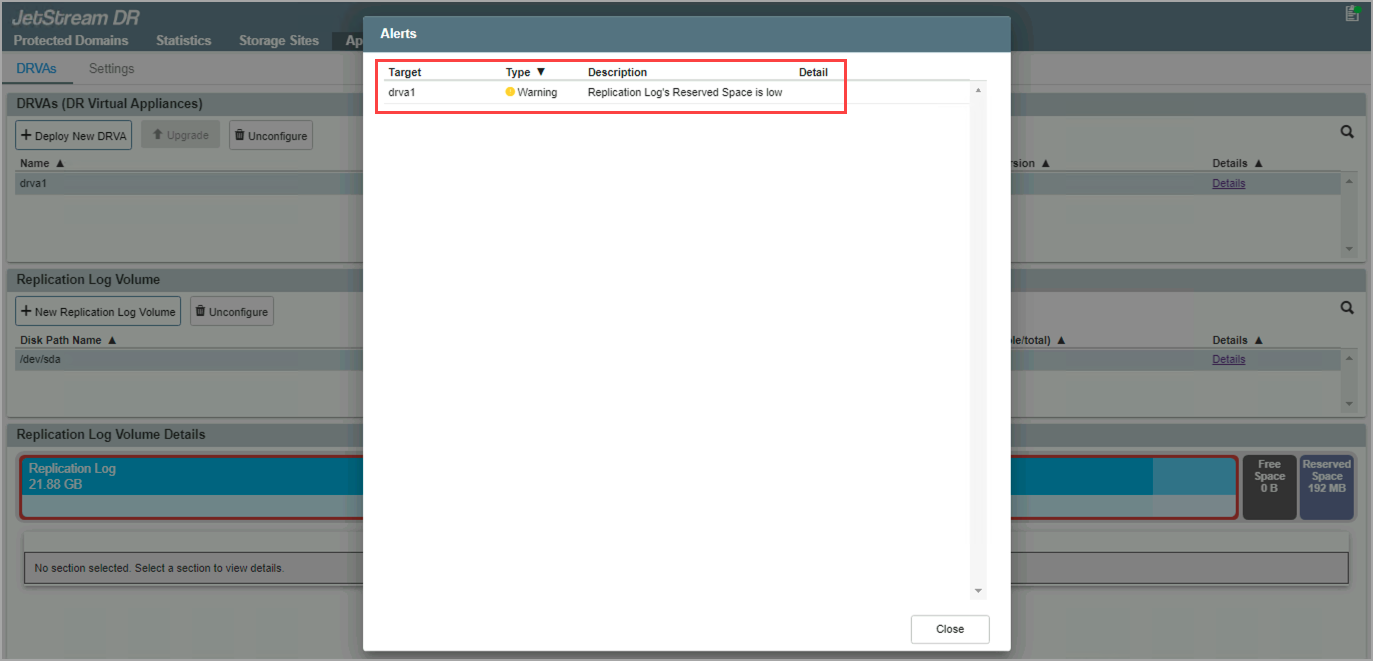Sort by Disk Path Name column
The image size is (1373, 661).
(x=67, y=340)
